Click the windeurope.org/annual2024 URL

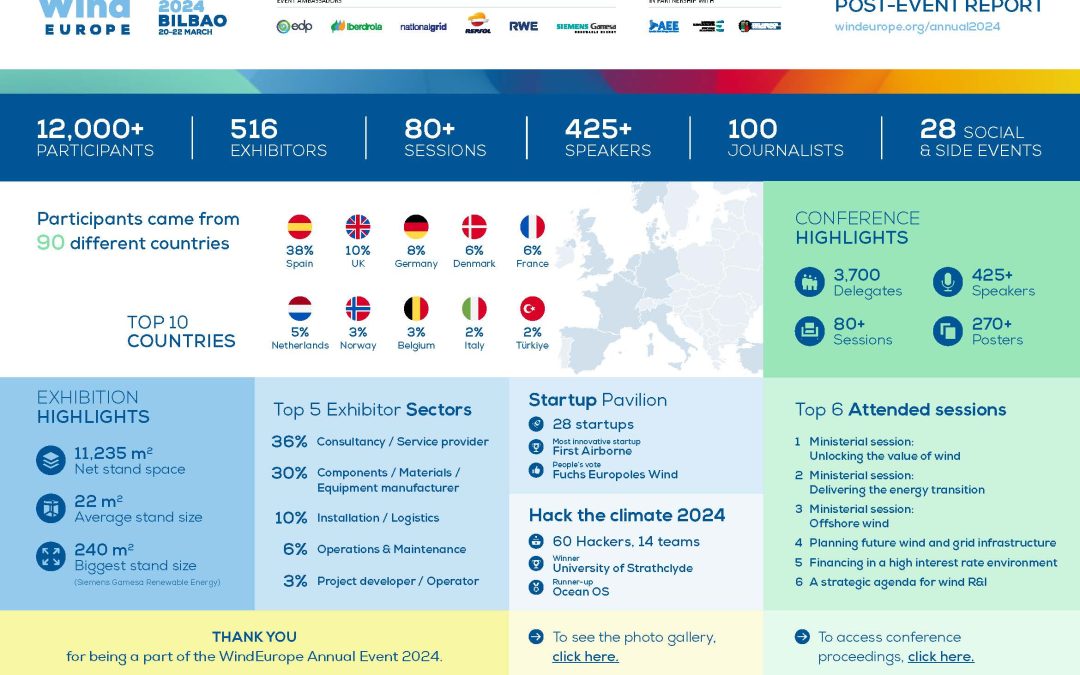(x=917, y=27)
